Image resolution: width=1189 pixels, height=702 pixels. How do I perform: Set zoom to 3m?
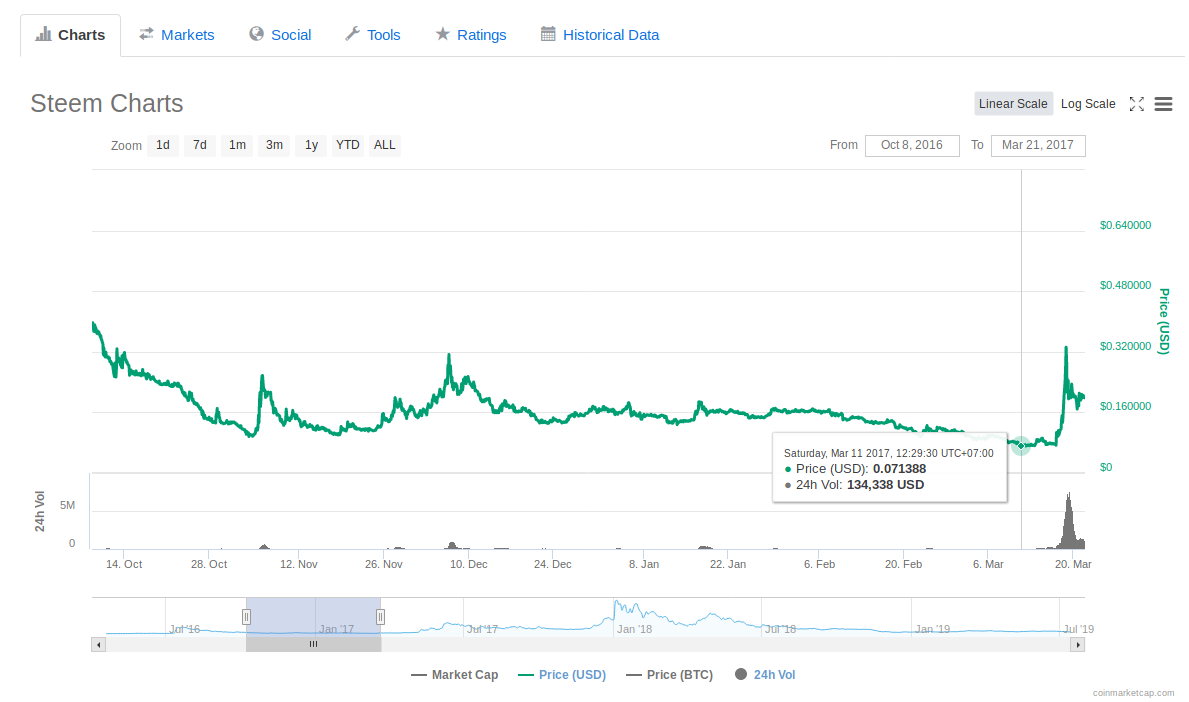(x=274, y=145)
